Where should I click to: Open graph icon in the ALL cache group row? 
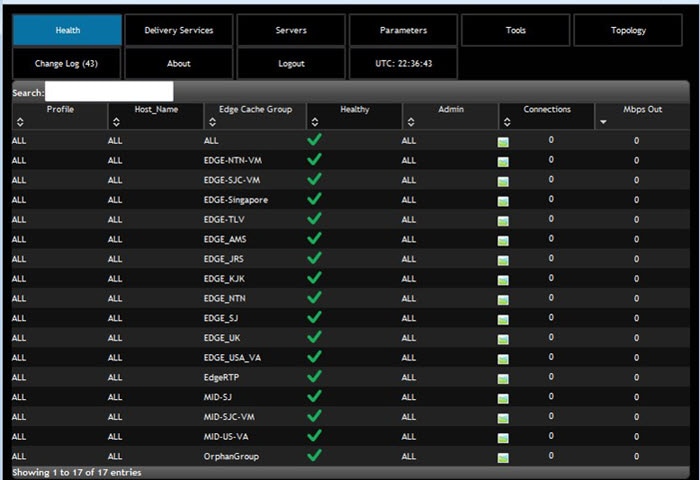pos(503,142)
